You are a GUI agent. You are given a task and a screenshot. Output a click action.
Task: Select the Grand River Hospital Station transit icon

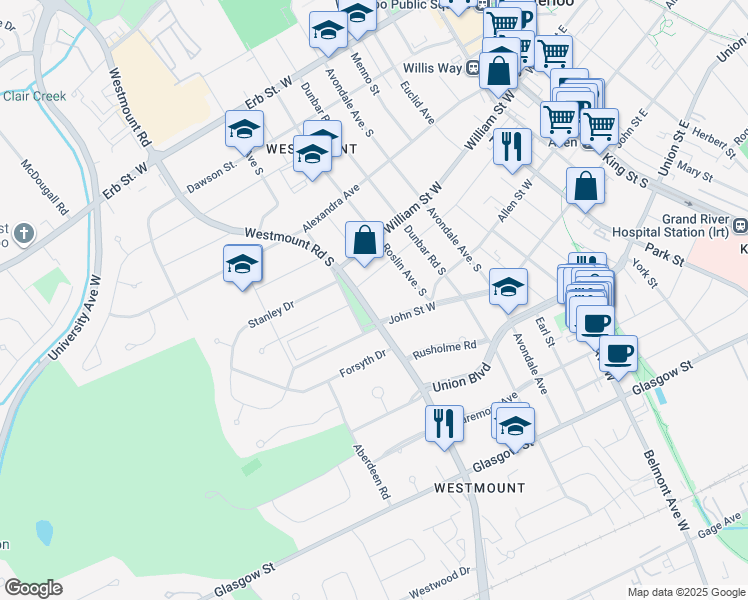[x=739, y=225]
